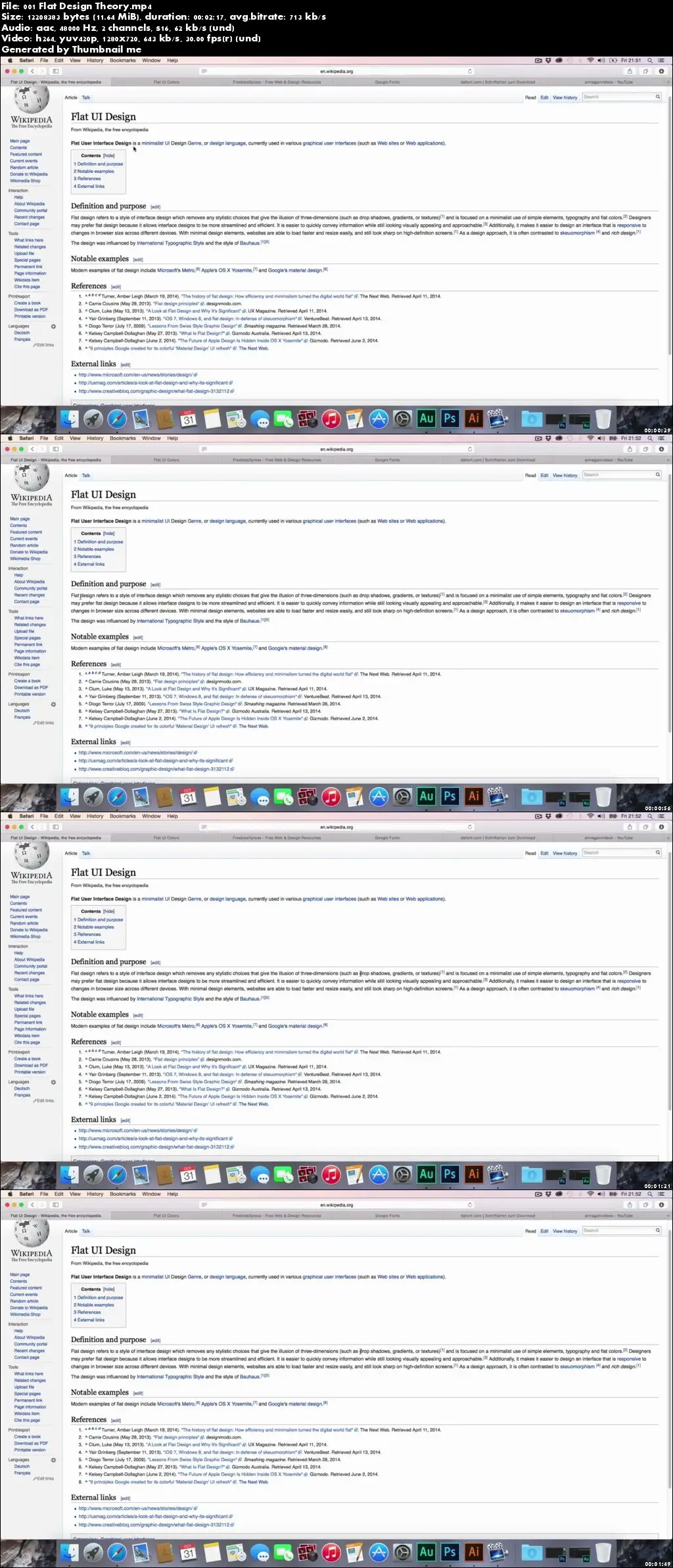Viewport: 673px width, 1568px height.
Task: Open iMovie clapper icon in the 00:01:21 frame's dock
Action: pos(498,1174)
